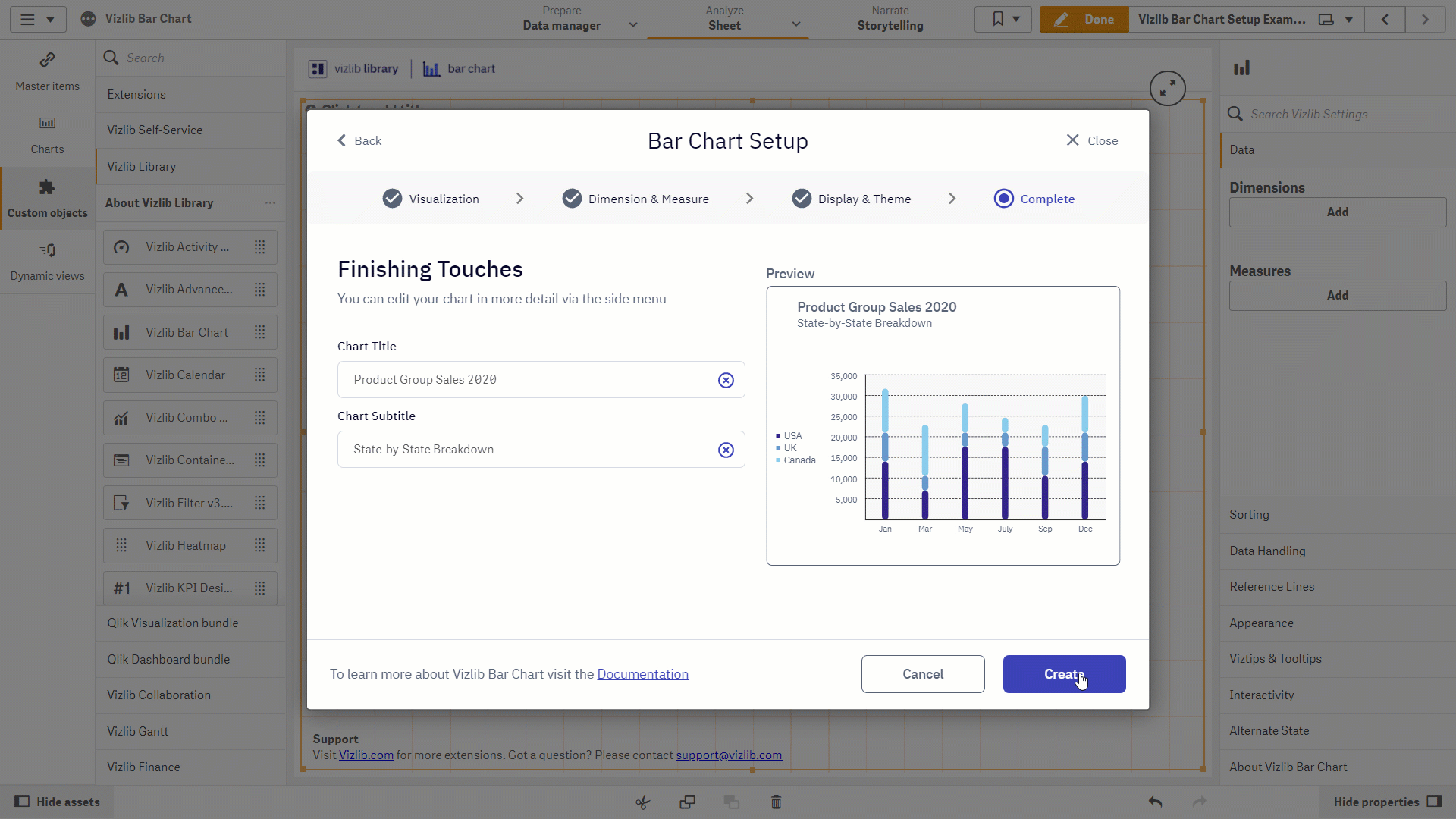Click the full screen expand icon
This screenshot has width=1456, height=819.
[1167, 88]
